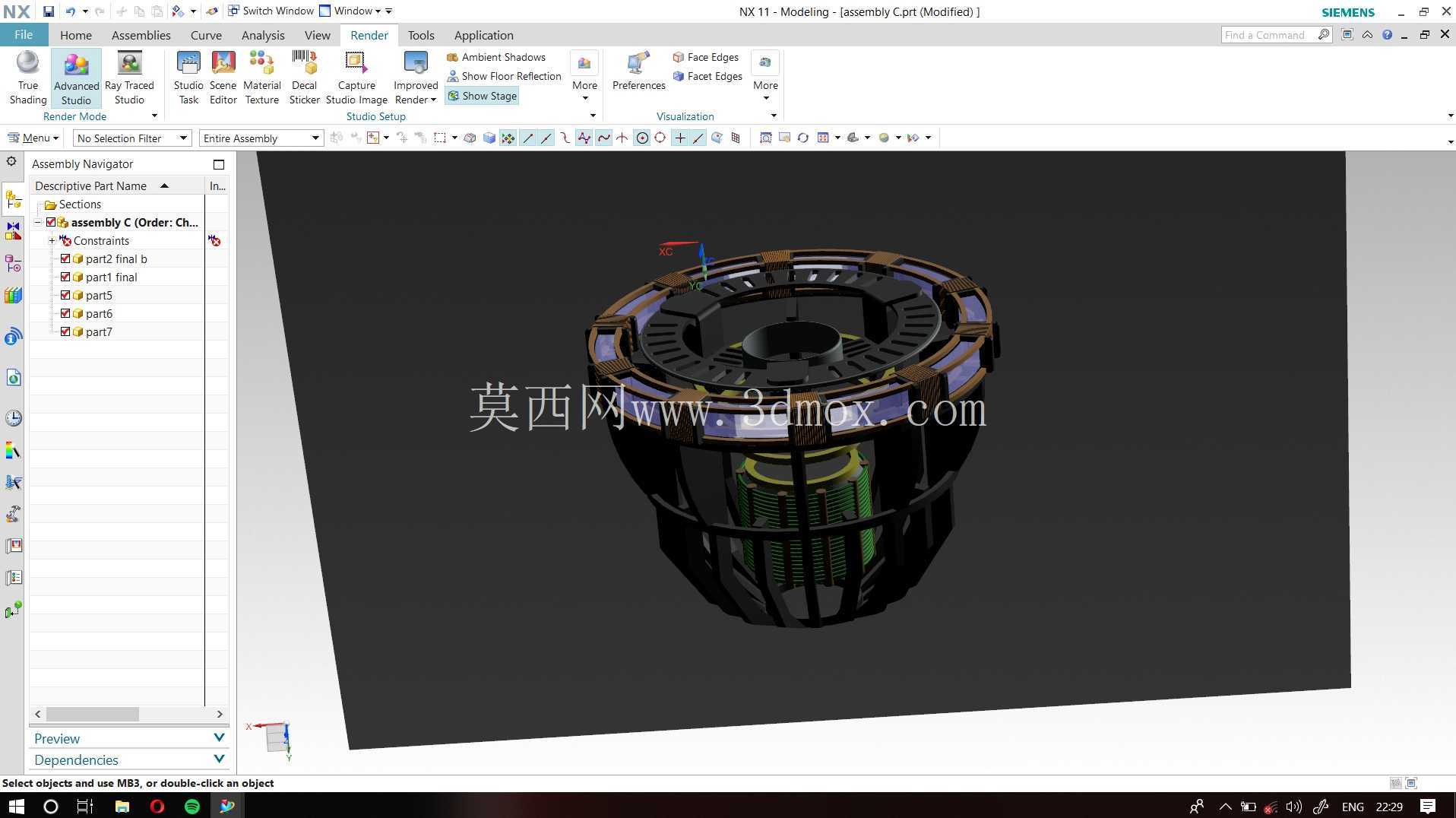Open Spotify from the taskbar
Screen dimensions: 1456x818
(x=192, y=807)
